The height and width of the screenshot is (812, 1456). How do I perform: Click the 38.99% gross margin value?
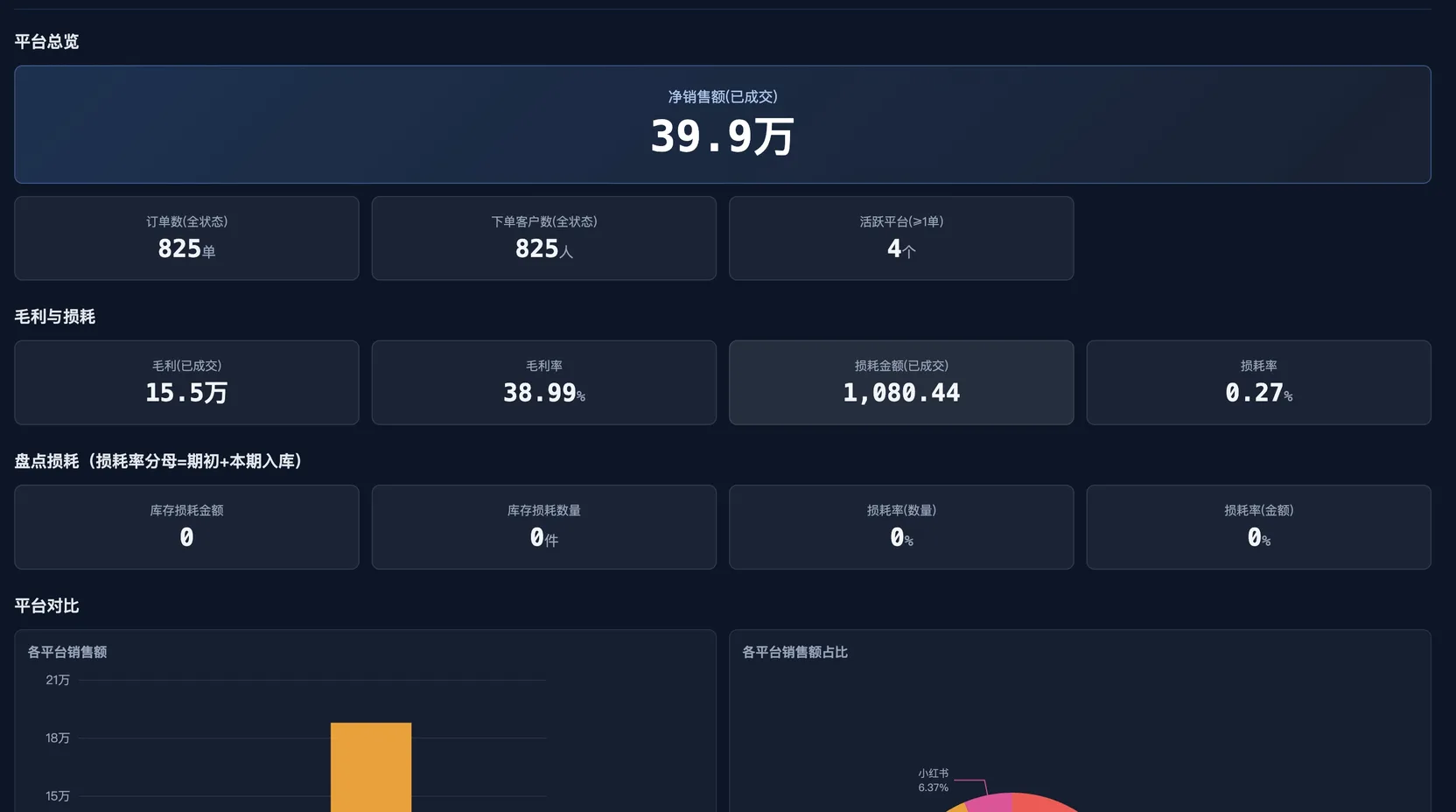click(544, 393)
